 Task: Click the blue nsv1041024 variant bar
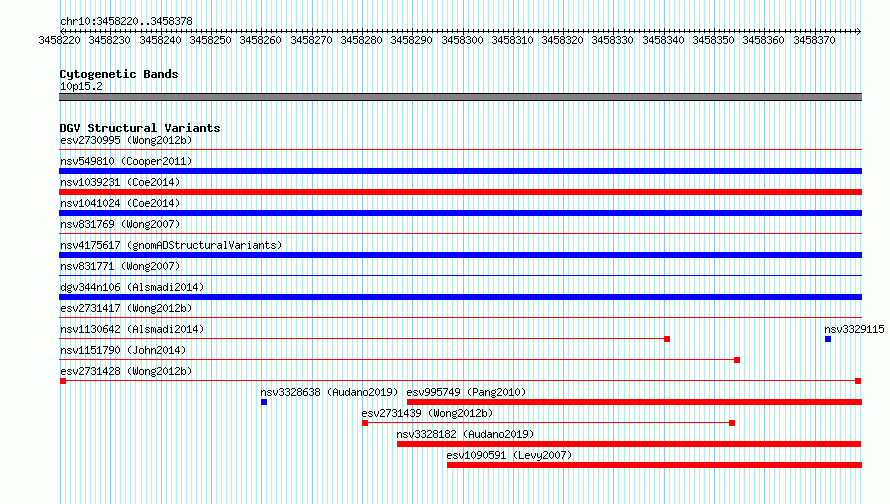click(460, 213)
